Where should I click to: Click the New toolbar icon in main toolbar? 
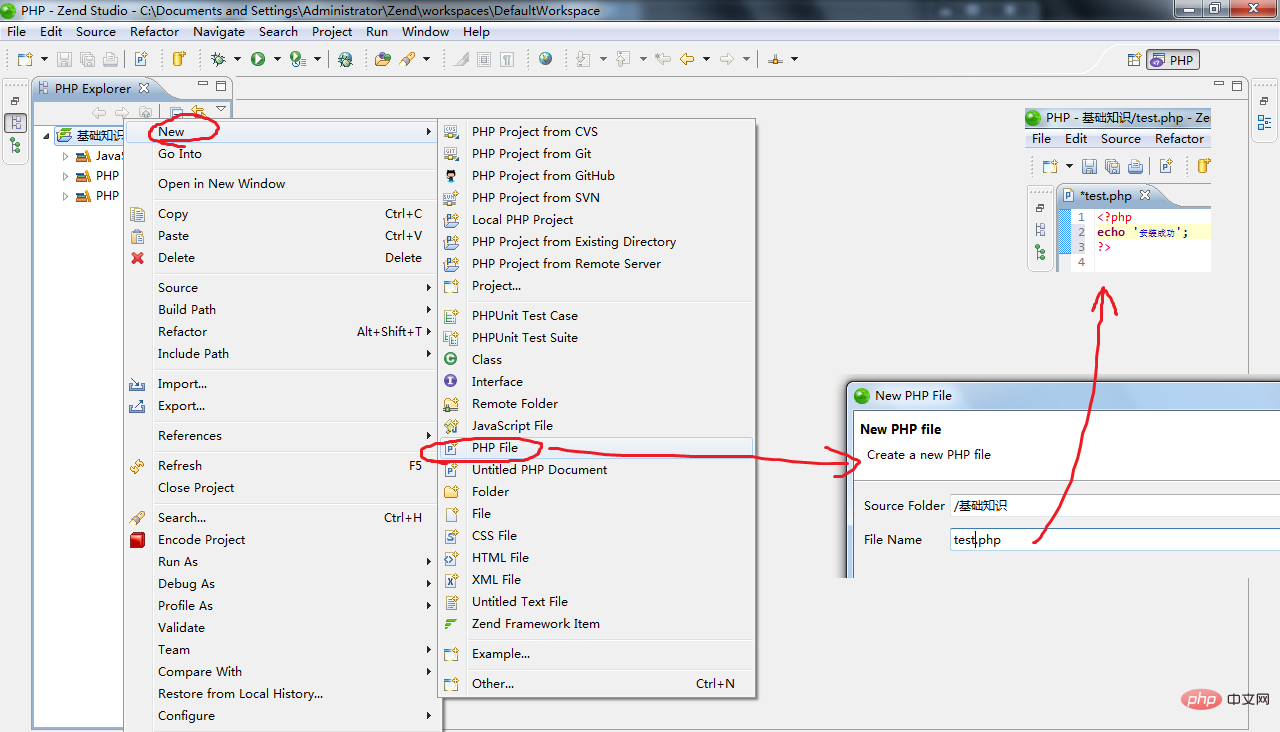pyautogui.click(x=24, y=59)
